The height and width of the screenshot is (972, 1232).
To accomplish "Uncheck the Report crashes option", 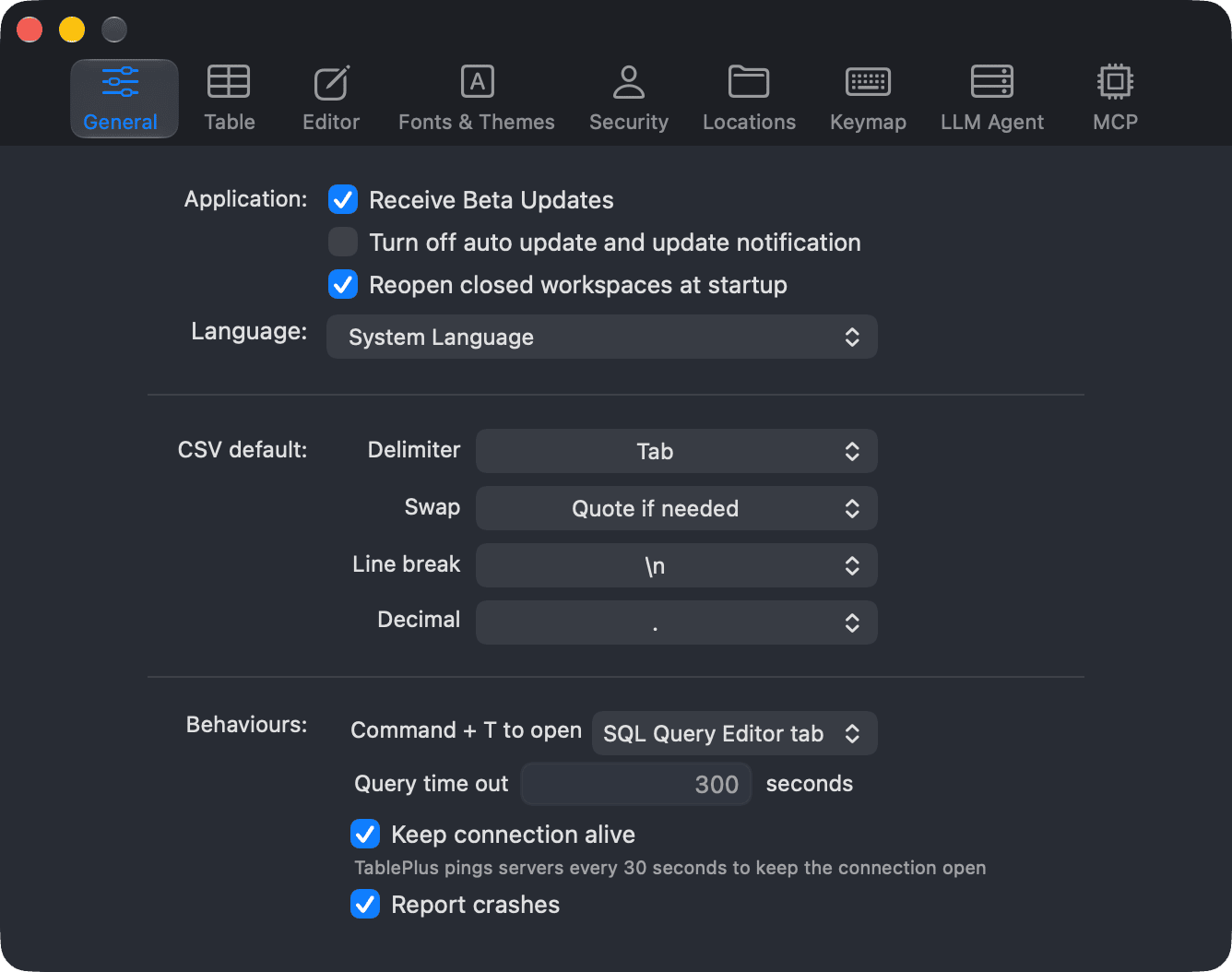I will click(x=365, y=904).
